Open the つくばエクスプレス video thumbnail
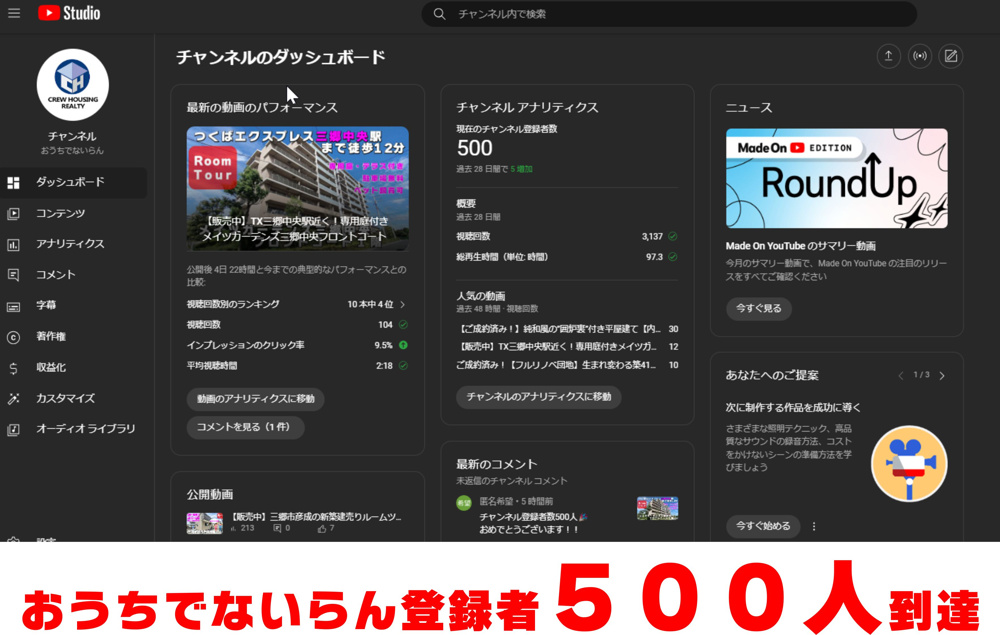 [295, 185]
